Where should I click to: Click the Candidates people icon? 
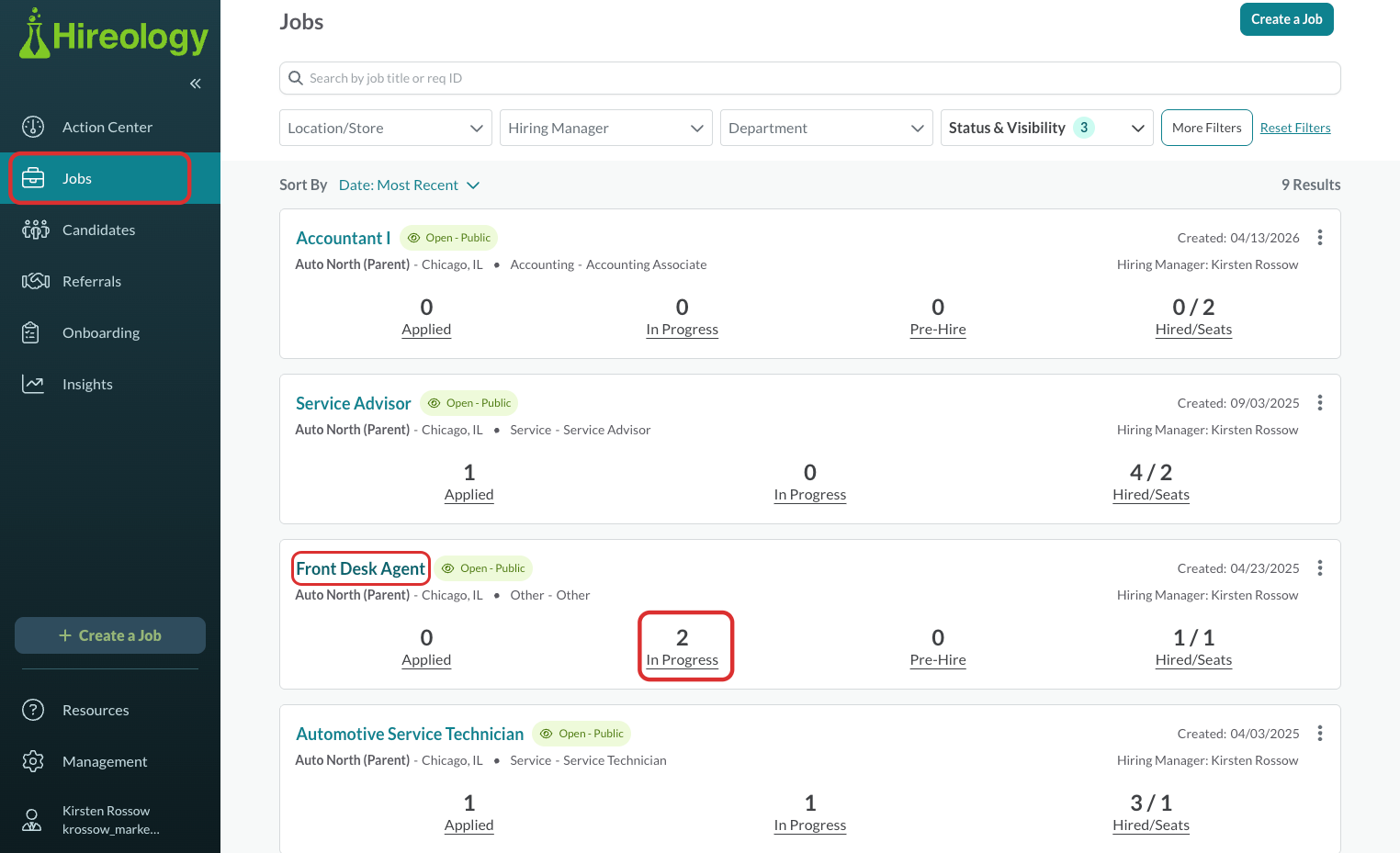pyautogui.click(x=35, y=230)
